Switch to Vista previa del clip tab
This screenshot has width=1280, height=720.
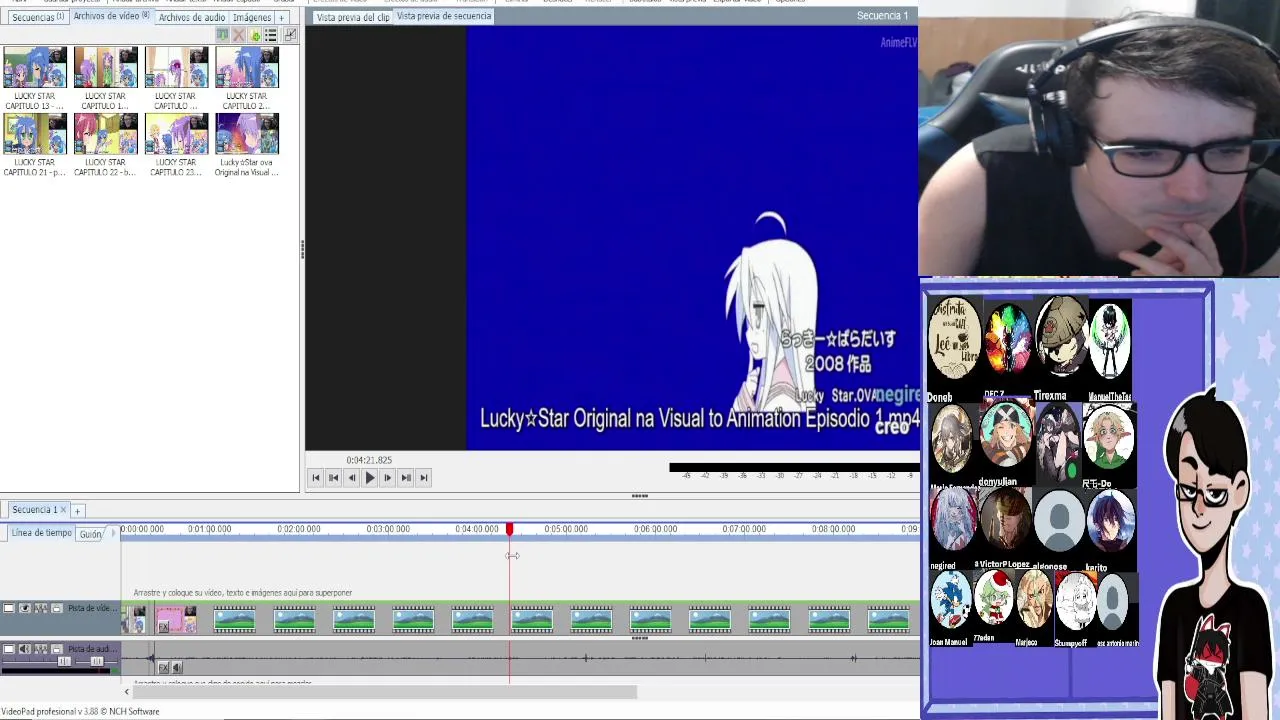click(352, 17)
